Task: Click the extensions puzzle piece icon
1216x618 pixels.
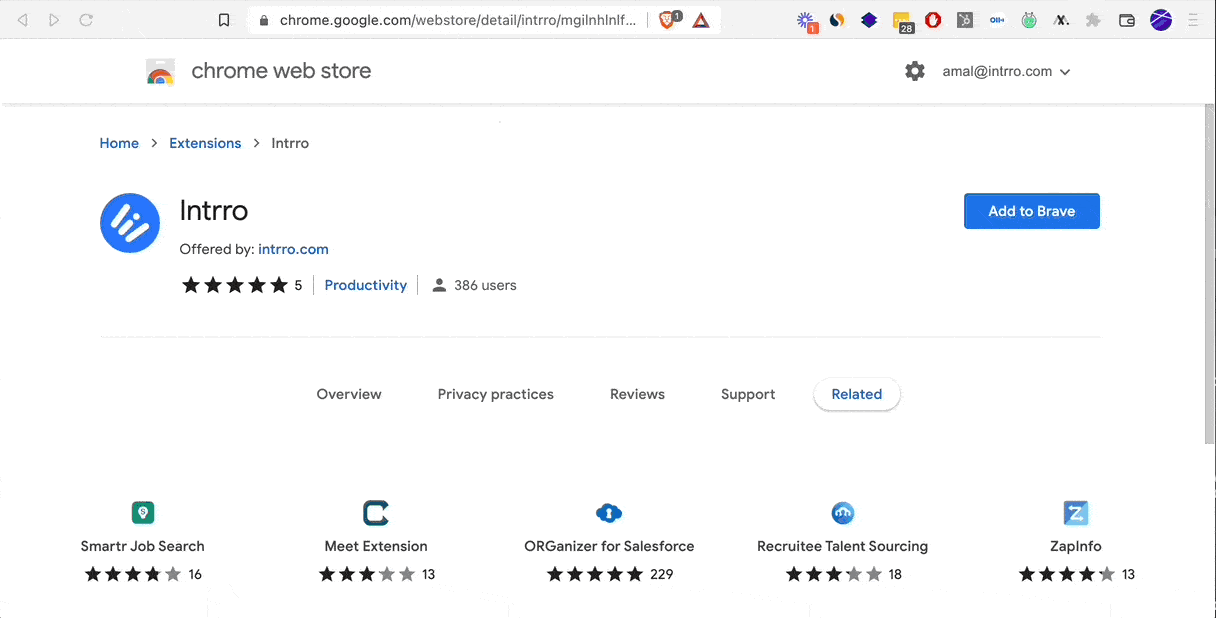Action: (1093, 20)
